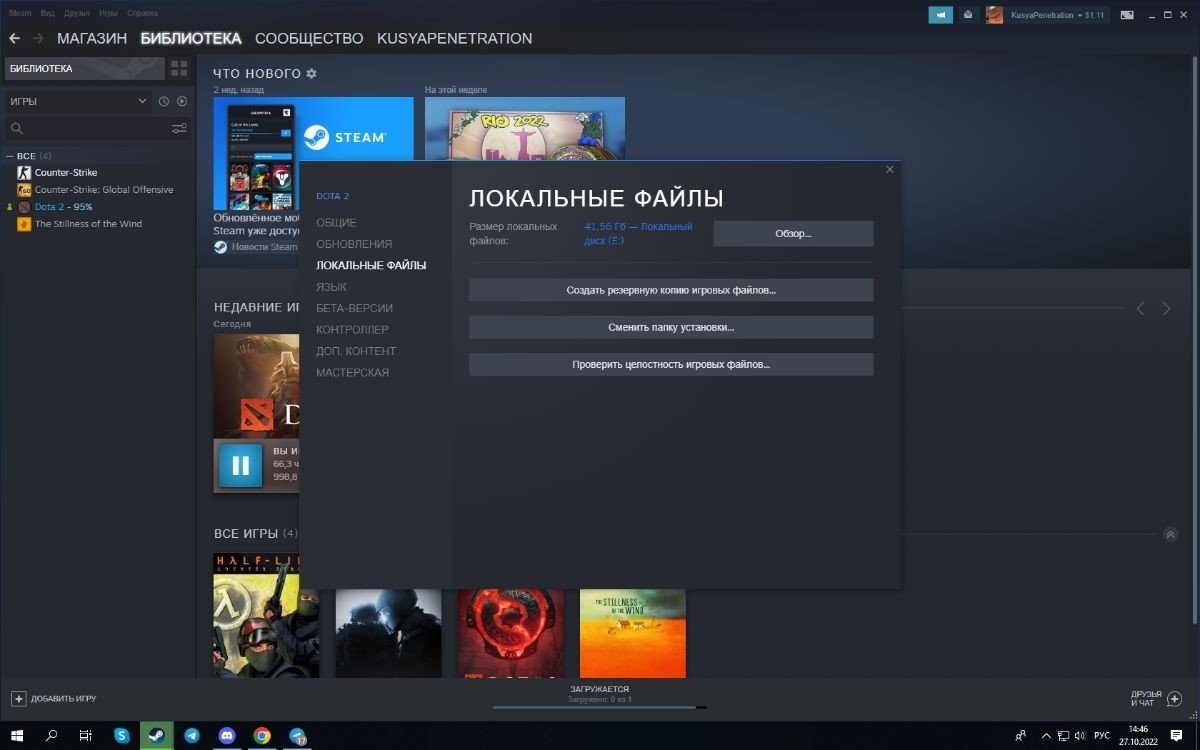This screenshot has width=1200, height=750.
Task: Select ОБНОВЛЕНИЯ in properties sidebar
Action: [354, 244]
